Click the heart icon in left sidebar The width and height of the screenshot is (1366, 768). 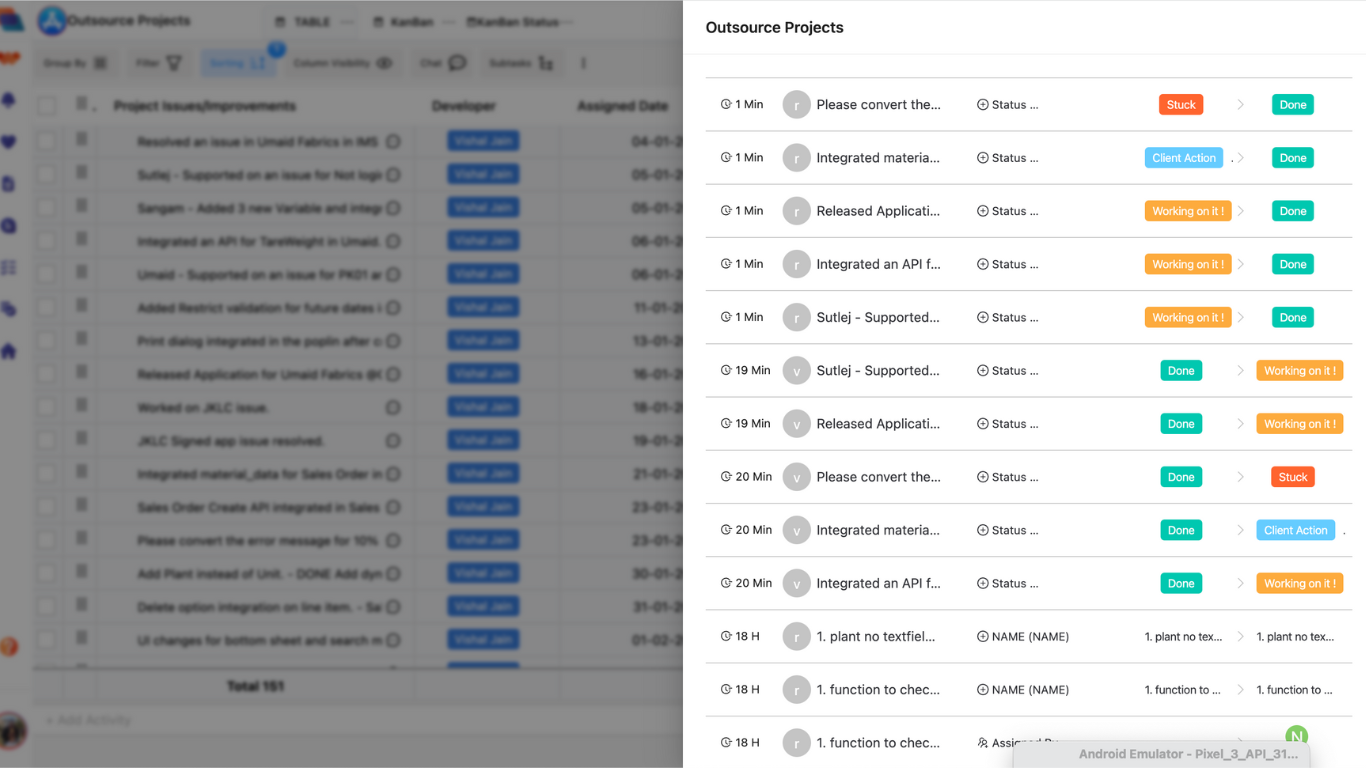9,142
